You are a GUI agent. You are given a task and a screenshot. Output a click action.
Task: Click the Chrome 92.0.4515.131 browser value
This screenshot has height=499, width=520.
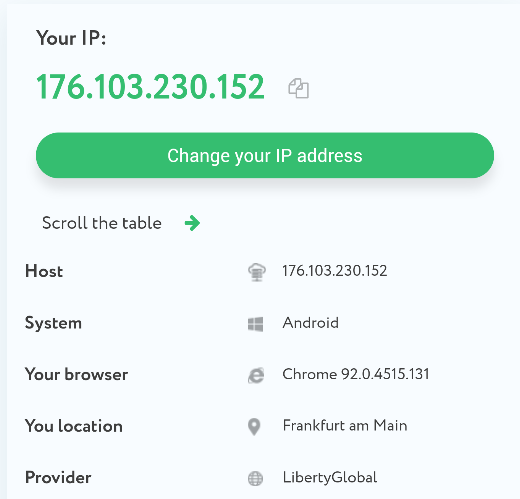[x=356, y=374]
